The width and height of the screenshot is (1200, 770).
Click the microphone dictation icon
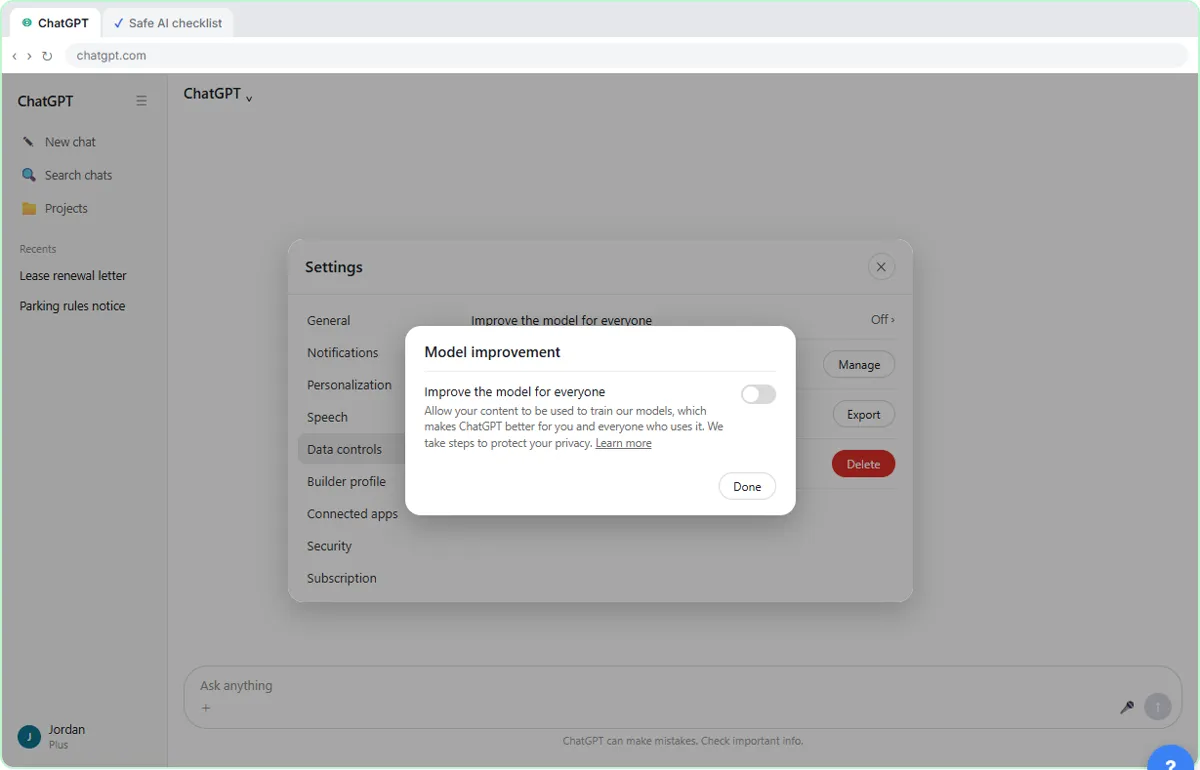[x=1127, y=707]
